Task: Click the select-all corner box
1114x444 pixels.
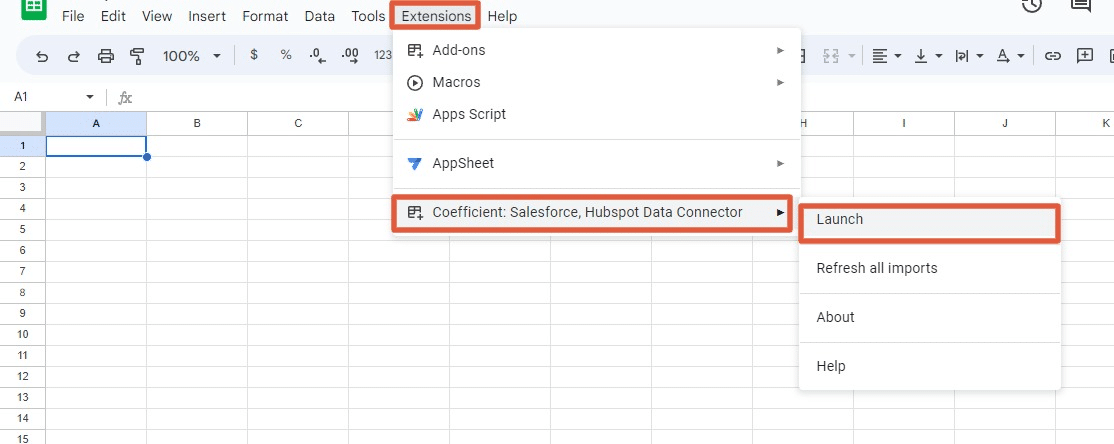Action: (23, 124)
